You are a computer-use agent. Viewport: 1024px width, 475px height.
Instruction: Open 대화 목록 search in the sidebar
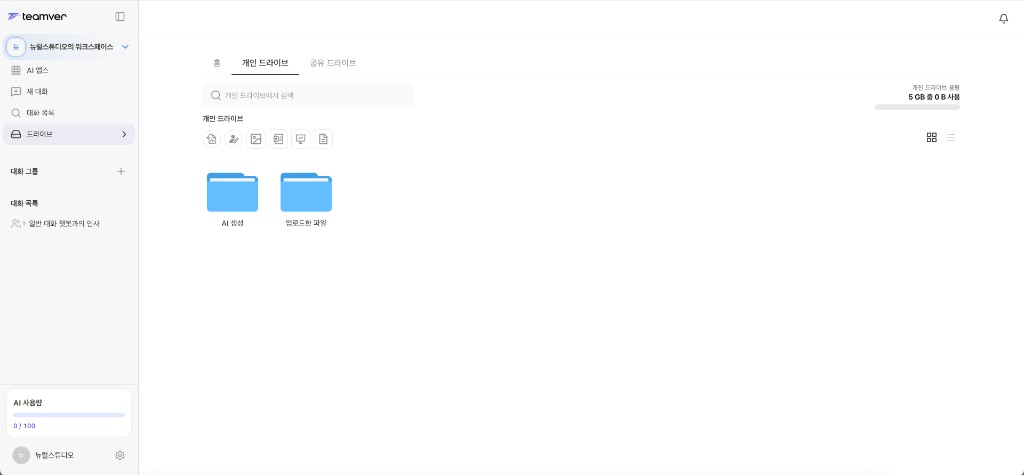pyautogui.click(x=69, y=113)
